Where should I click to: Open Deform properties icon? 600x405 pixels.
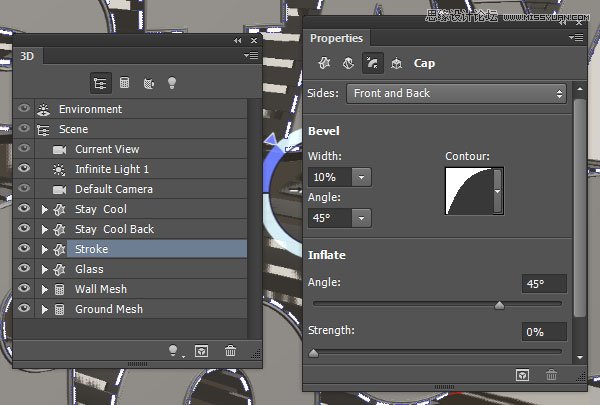click(348, 63)
